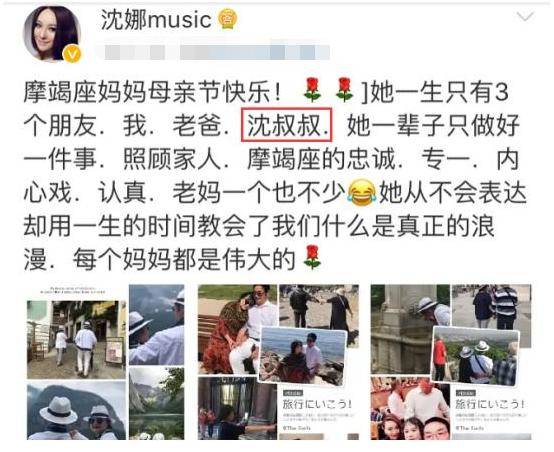554x452 pixels.
Task: Open the profile avatar of 沈娜music
Action: coord(52,34)
